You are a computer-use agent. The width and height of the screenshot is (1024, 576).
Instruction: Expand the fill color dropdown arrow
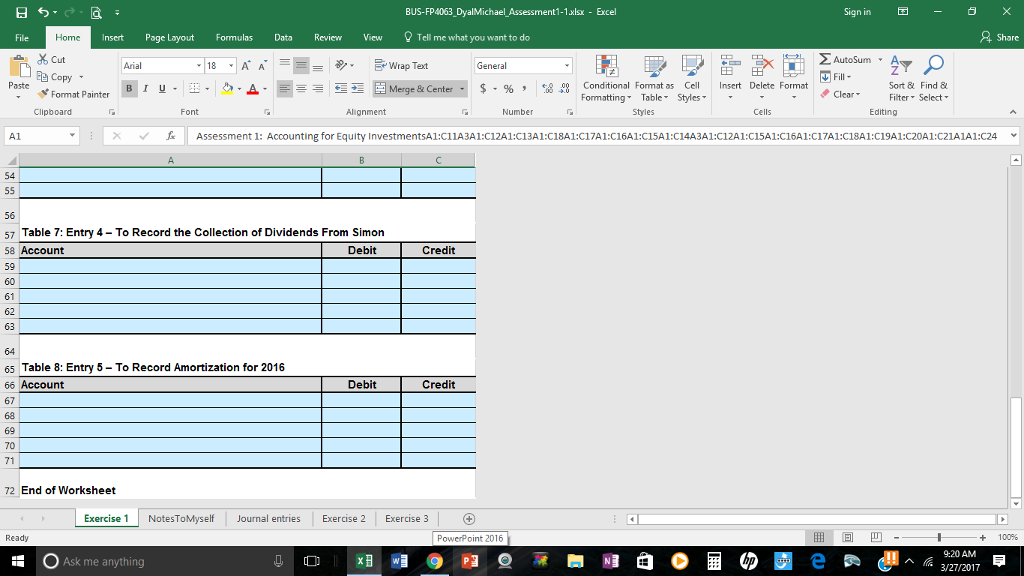click(239, 89)
